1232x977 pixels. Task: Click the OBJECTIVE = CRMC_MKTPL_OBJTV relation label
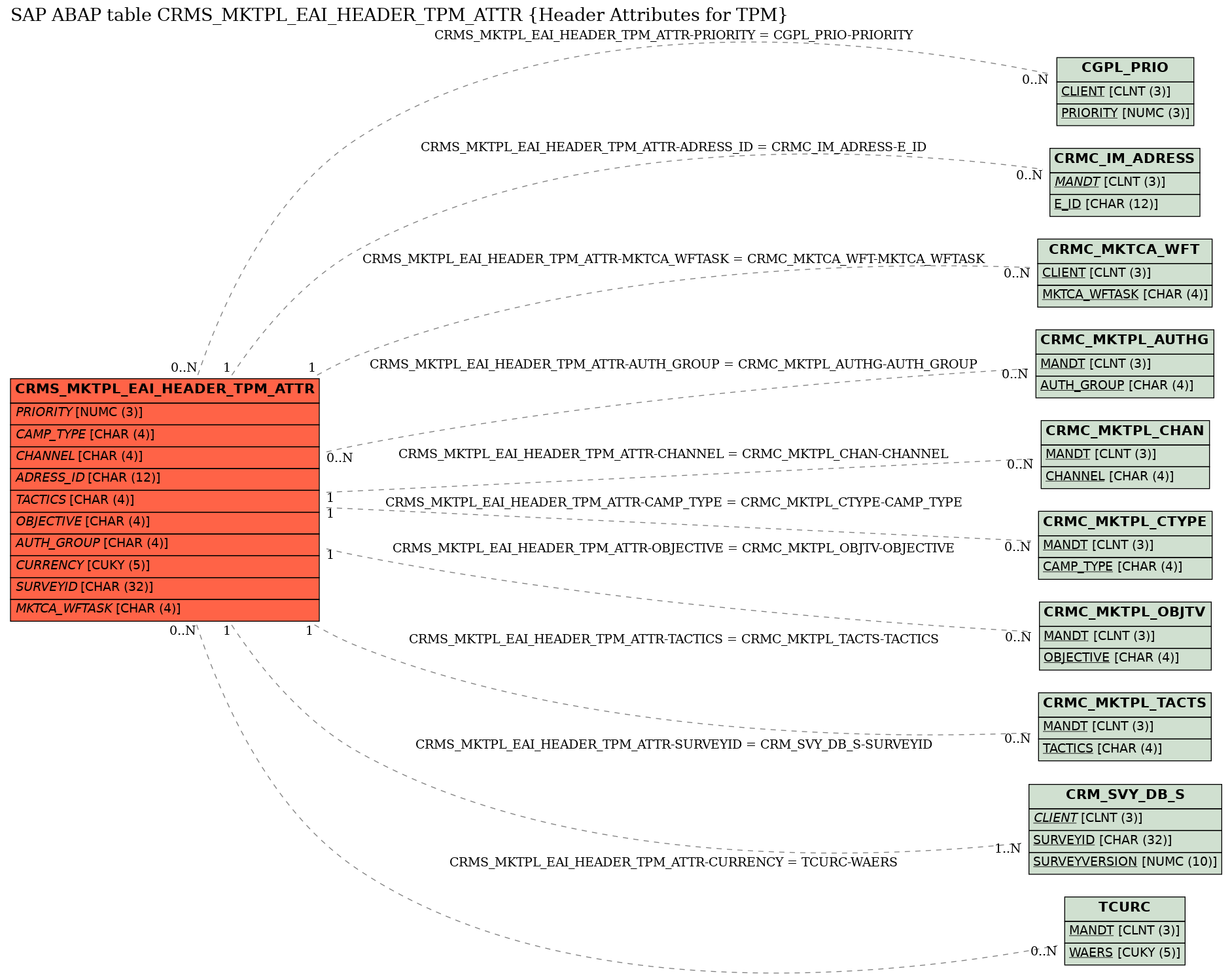click(673, 548)
